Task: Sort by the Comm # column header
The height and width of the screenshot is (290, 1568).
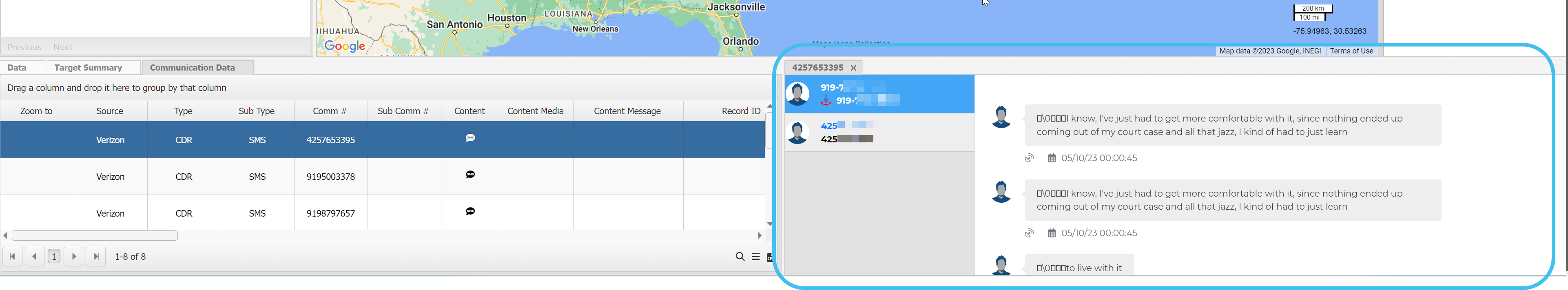Action: pyautogui.click(x=330, y=111)
